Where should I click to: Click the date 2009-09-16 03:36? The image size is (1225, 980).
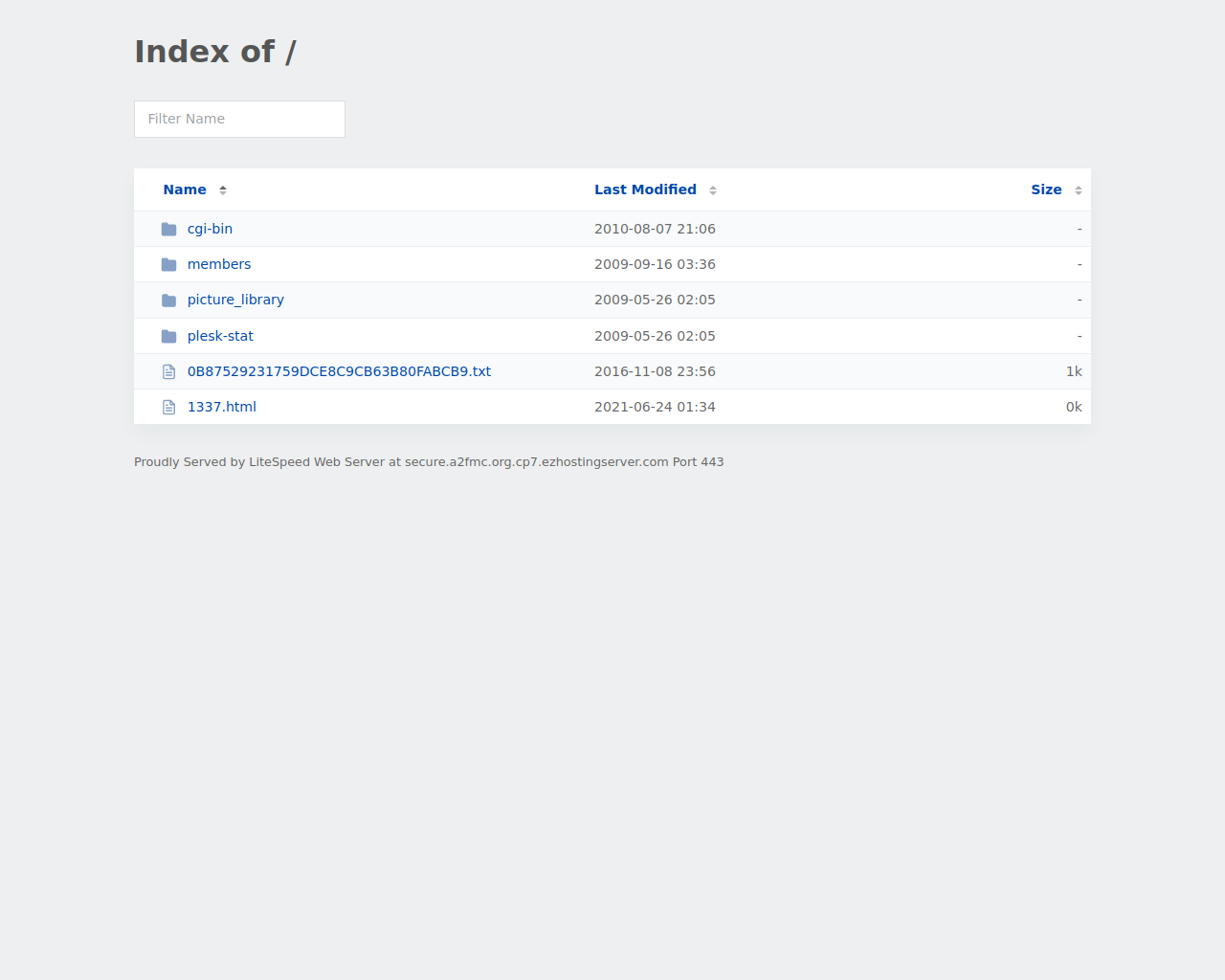(655, 264)
